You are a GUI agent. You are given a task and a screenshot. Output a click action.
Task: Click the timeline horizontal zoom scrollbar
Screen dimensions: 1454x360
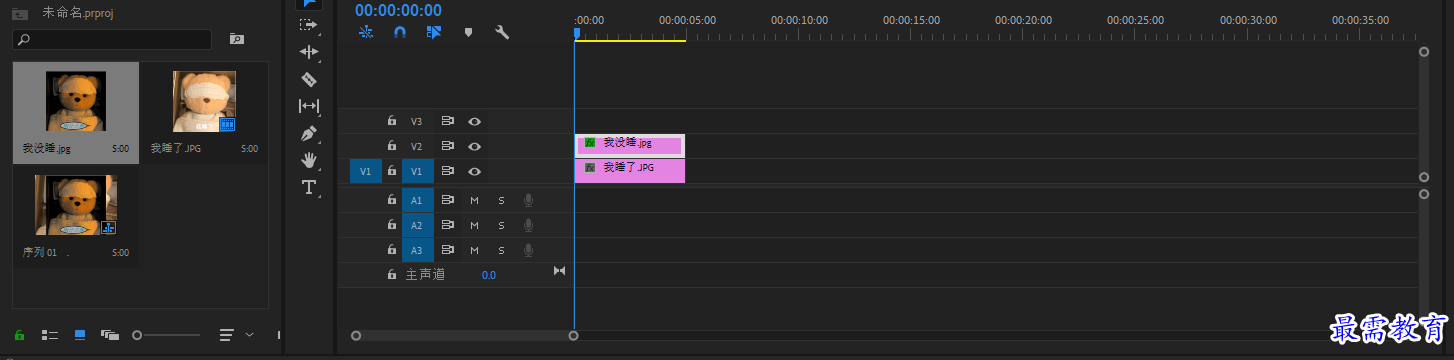click(465, 335)
